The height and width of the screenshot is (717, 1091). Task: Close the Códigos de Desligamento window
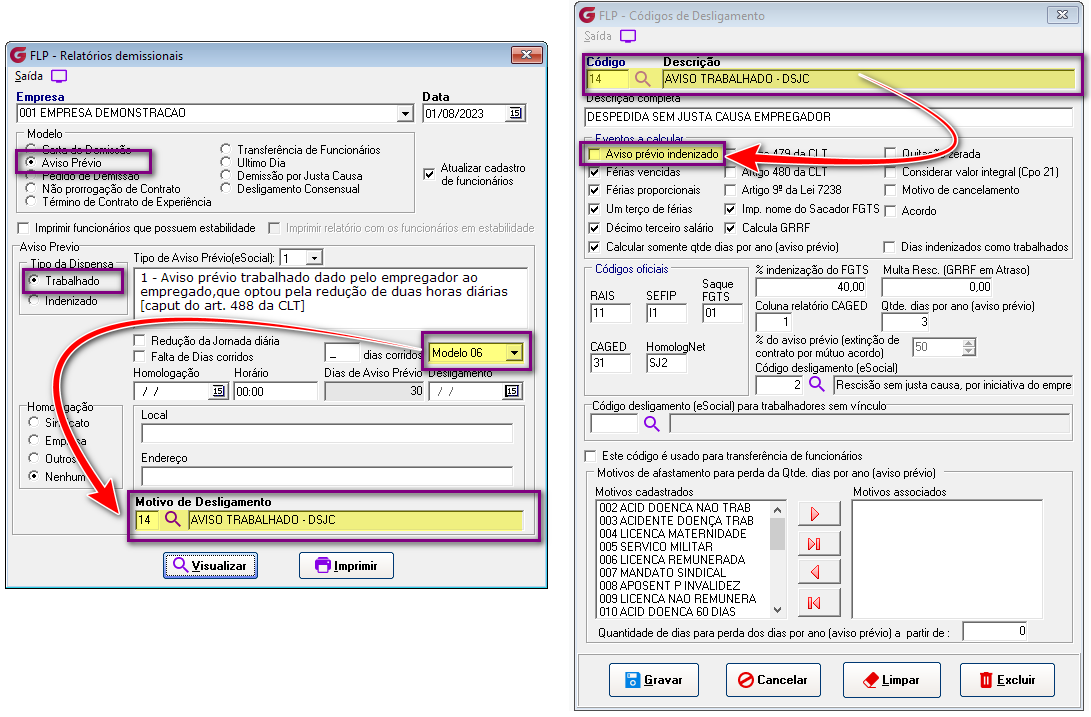(1062, 15)
